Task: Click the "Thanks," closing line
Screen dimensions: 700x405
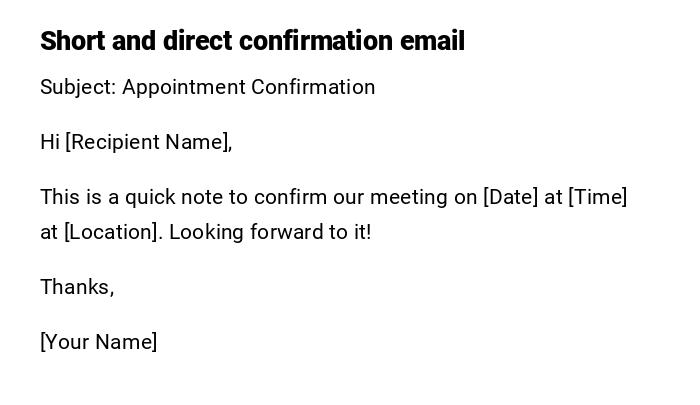Action: (77, 287)
